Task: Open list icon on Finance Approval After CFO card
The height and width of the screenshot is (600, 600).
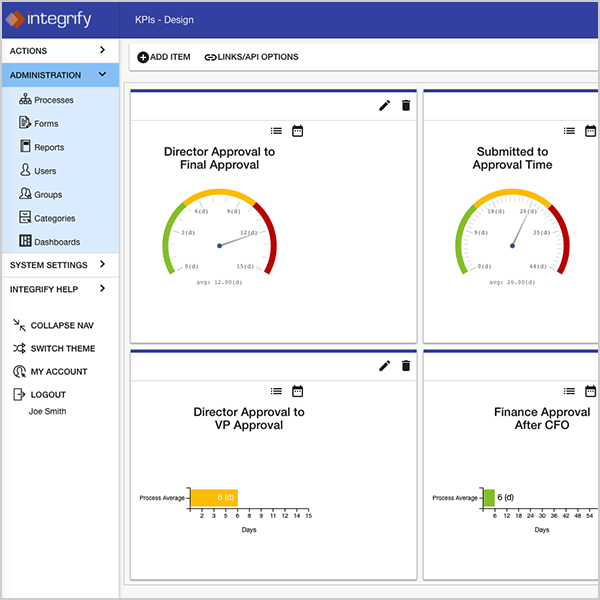Action: (x=569, y=391)
